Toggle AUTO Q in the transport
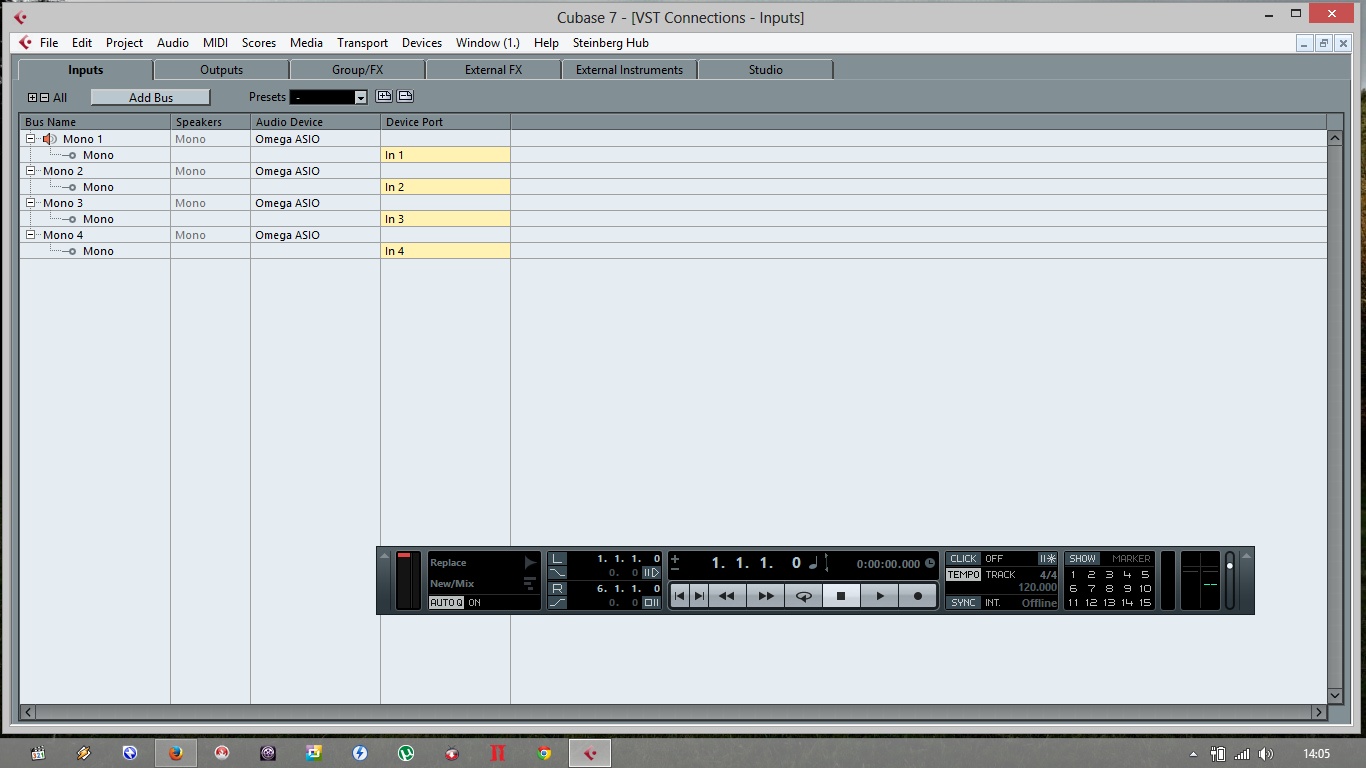1366x768 pixels. (446, 603)
